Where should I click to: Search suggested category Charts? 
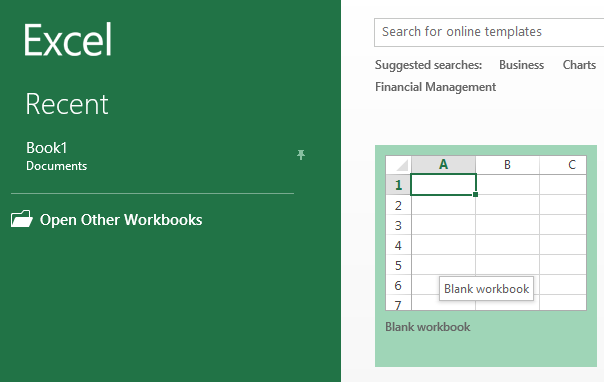tap(579, 65)
